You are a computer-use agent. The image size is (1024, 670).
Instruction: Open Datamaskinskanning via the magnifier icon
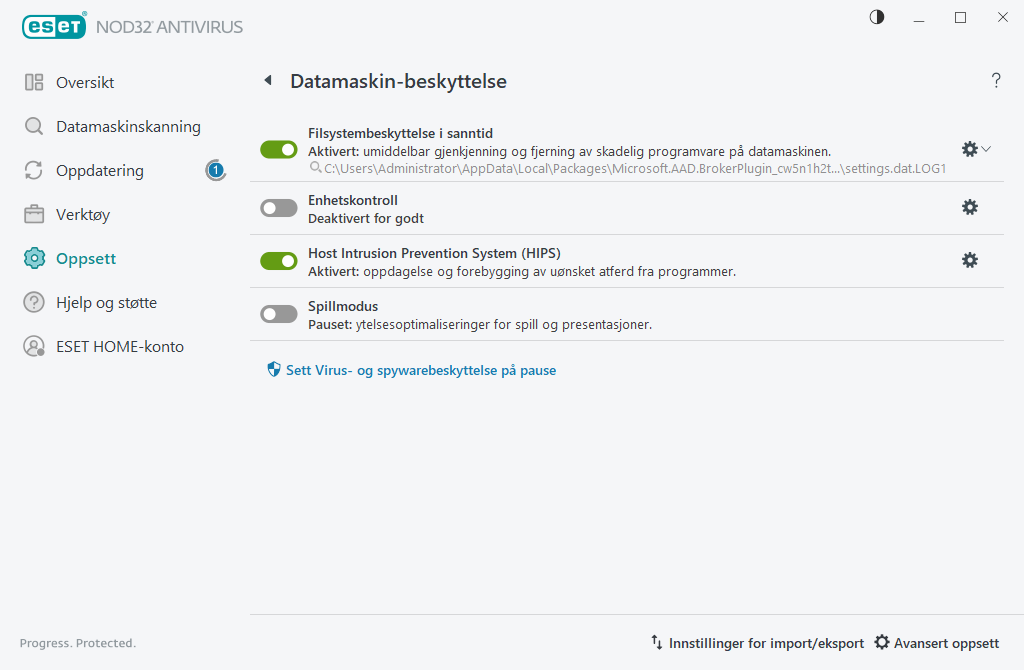click(33, 126)
